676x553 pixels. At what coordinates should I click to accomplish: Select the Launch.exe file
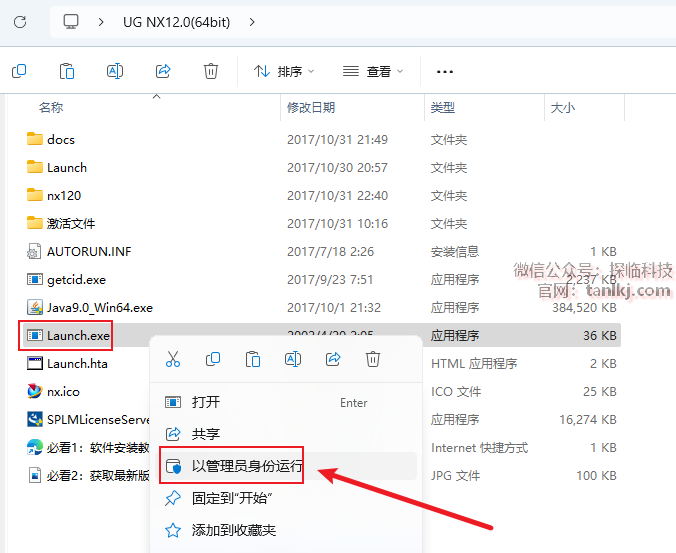[68, 335]
